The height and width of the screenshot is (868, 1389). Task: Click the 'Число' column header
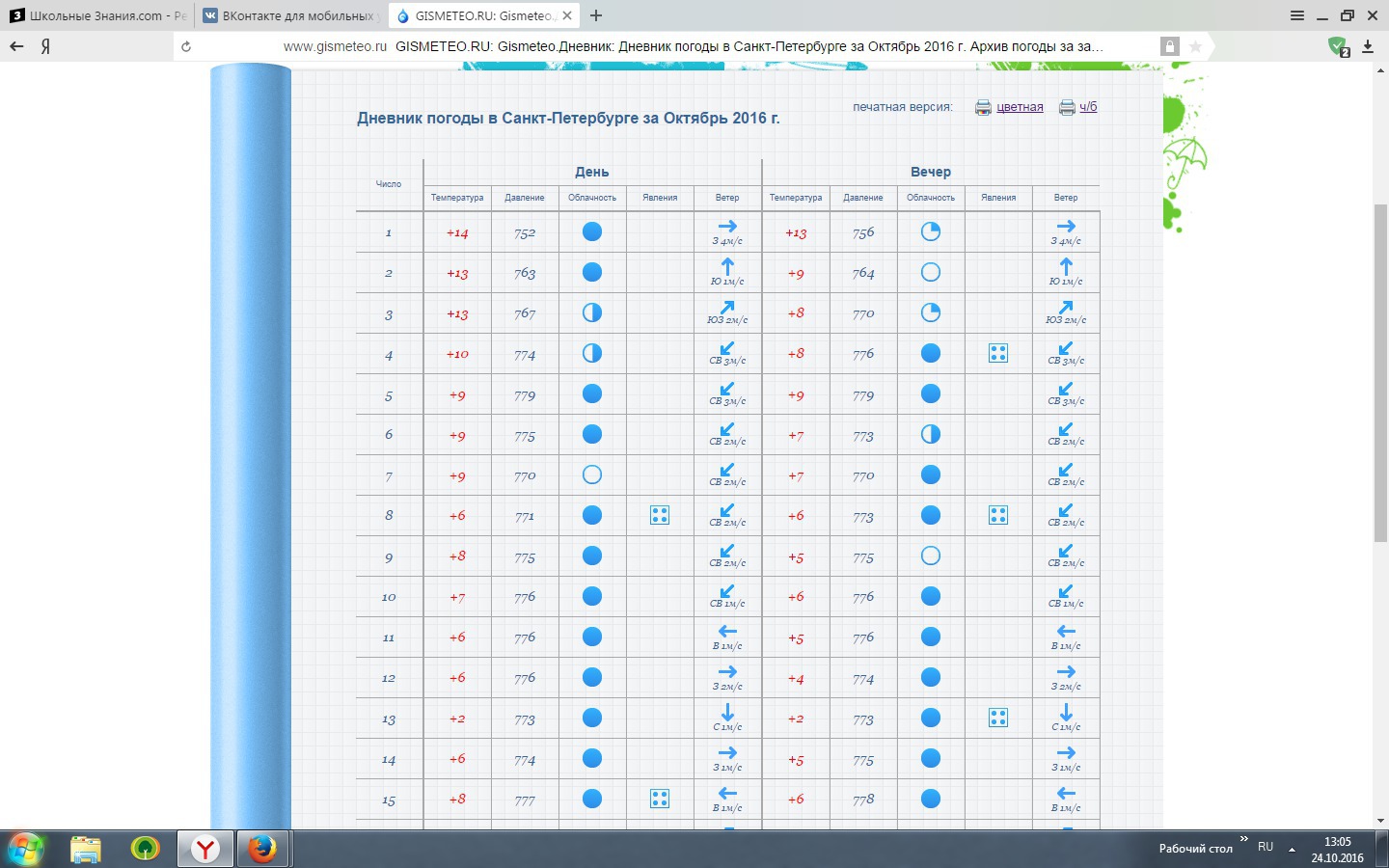[389, 184]
